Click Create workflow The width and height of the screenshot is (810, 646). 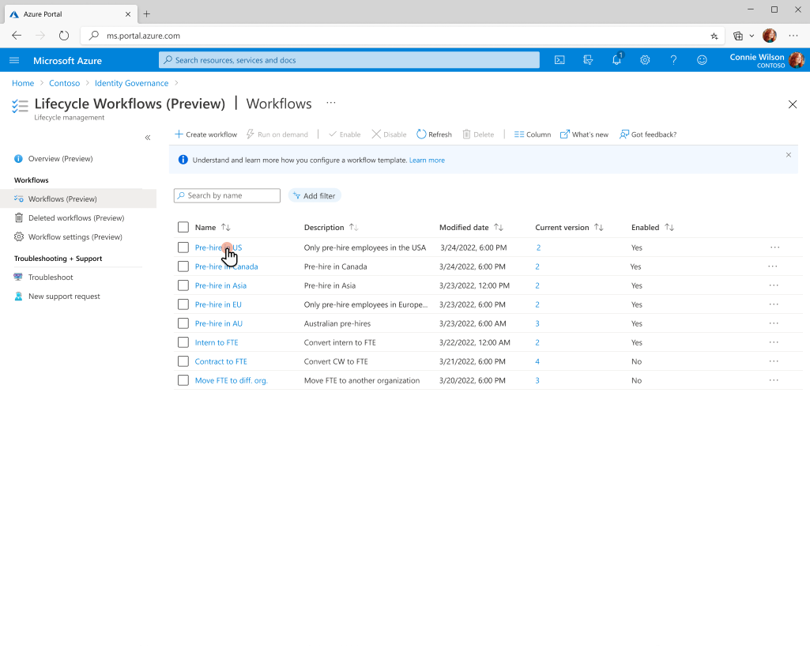(206, 134)
